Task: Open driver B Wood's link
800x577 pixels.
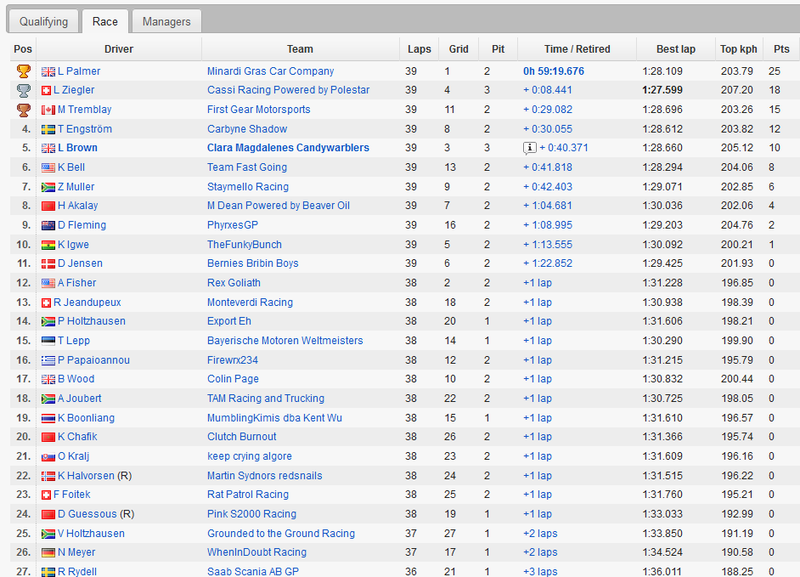Action: coord(76,379)
